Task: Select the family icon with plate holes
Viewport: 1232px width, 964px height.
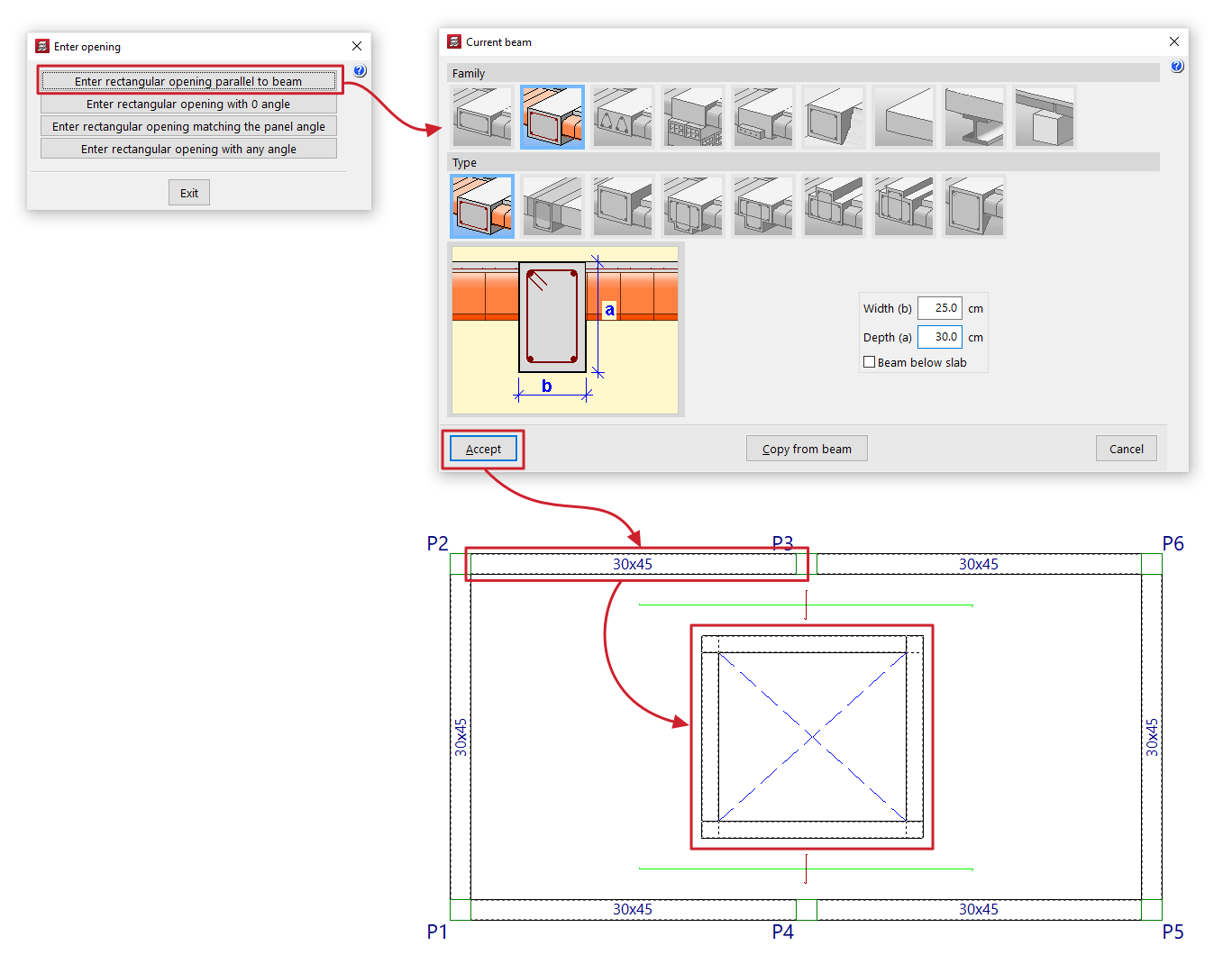Action: tap(763, 117)
